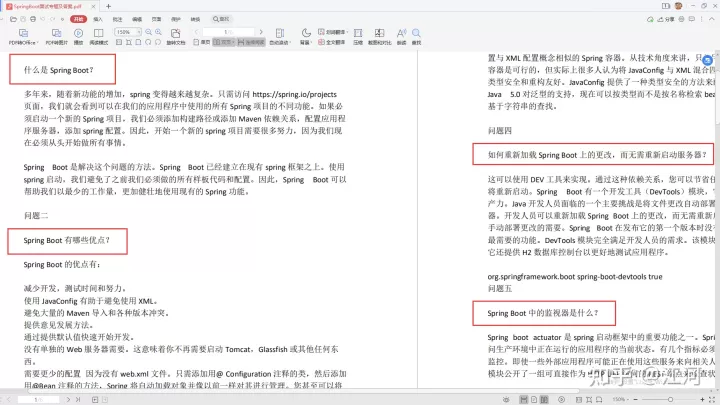
Task: Open the Annotate ribbon tab
Action: click(x=118, y=19)
